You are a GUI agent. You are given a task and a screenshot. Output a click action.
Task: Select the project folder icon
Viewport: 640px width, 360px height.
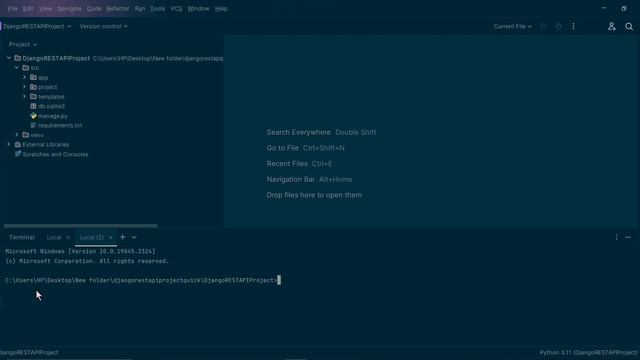click(33, 87)
